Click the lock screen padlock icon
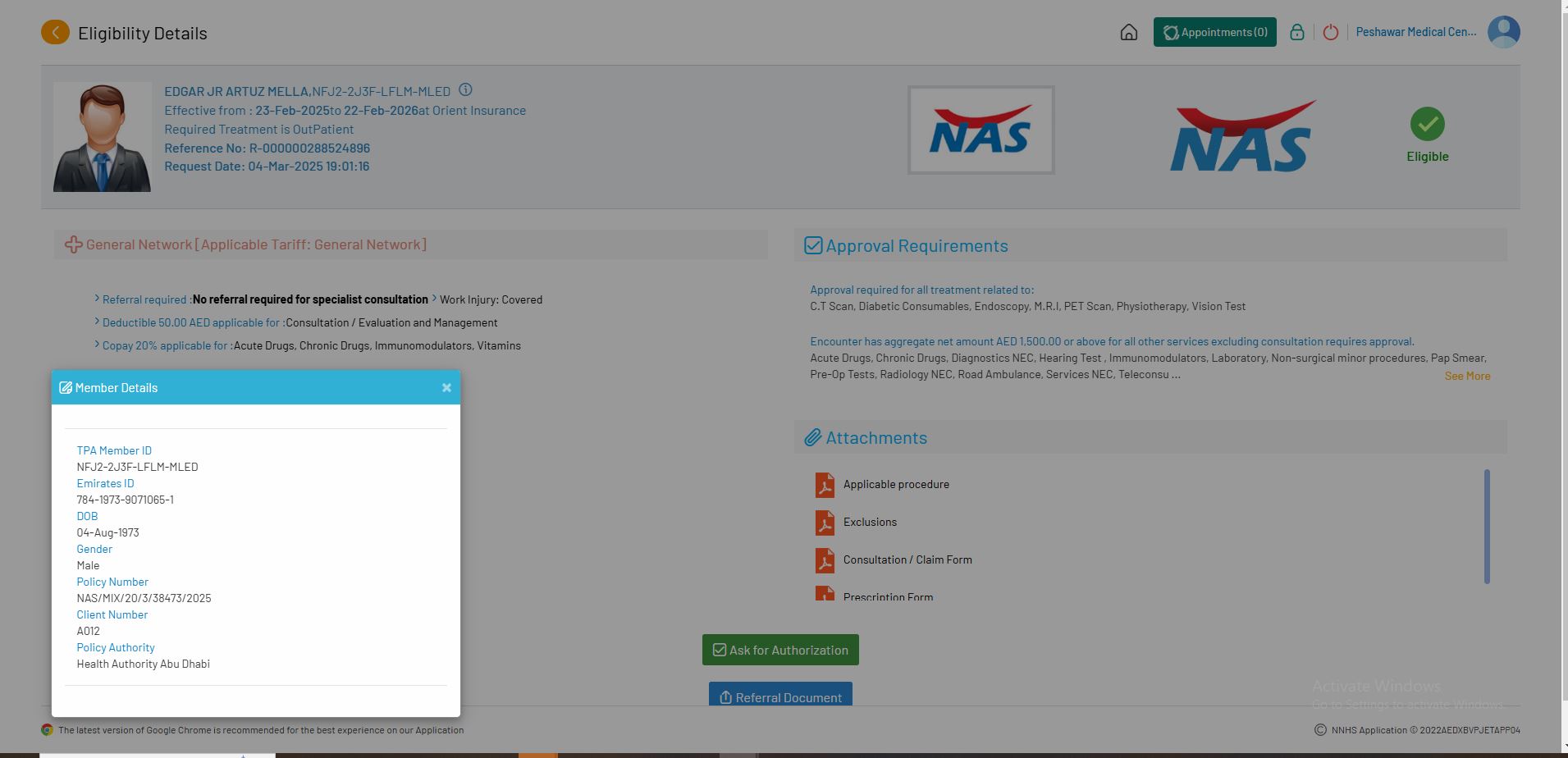 [x=1297, y=32]
